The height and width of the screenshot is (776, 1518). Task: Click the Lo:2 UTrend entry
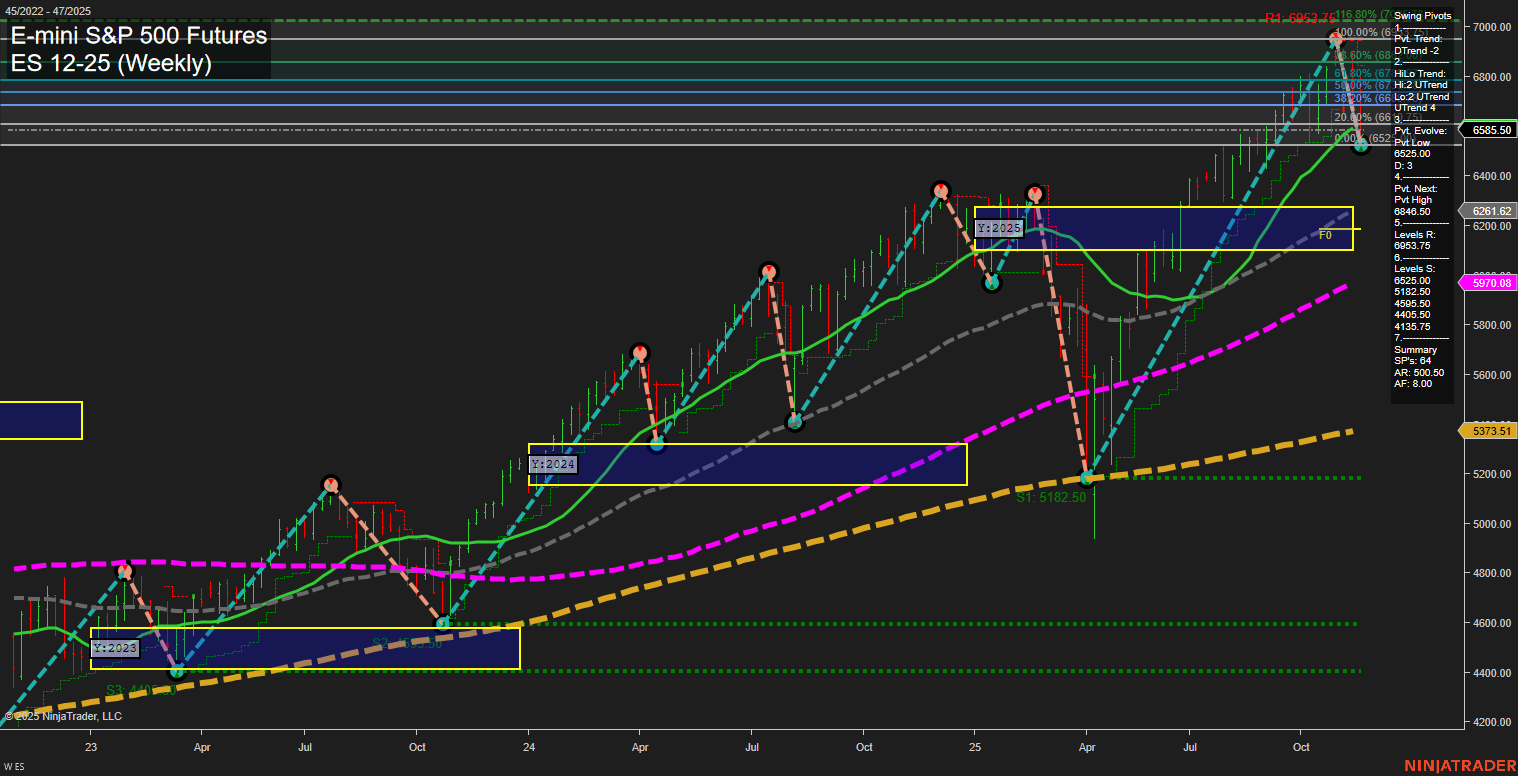click(1421, 97)
